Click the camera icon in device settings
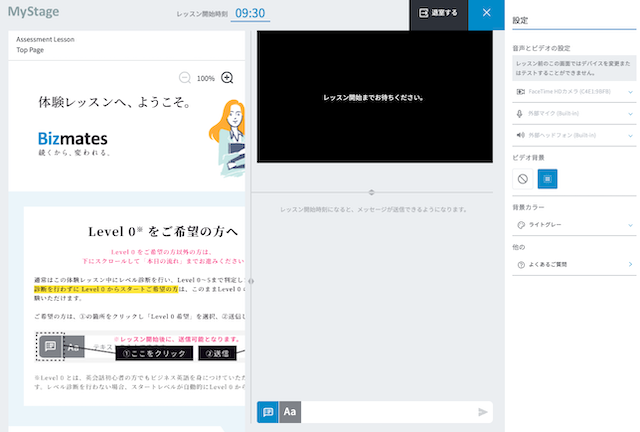This screenshot has width=640, height=432. coord(521,92)
